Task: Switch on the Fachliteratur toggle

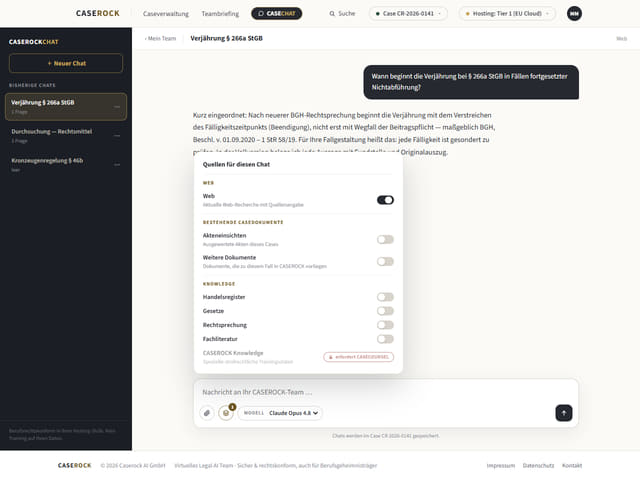Action: tap(385, 339)
